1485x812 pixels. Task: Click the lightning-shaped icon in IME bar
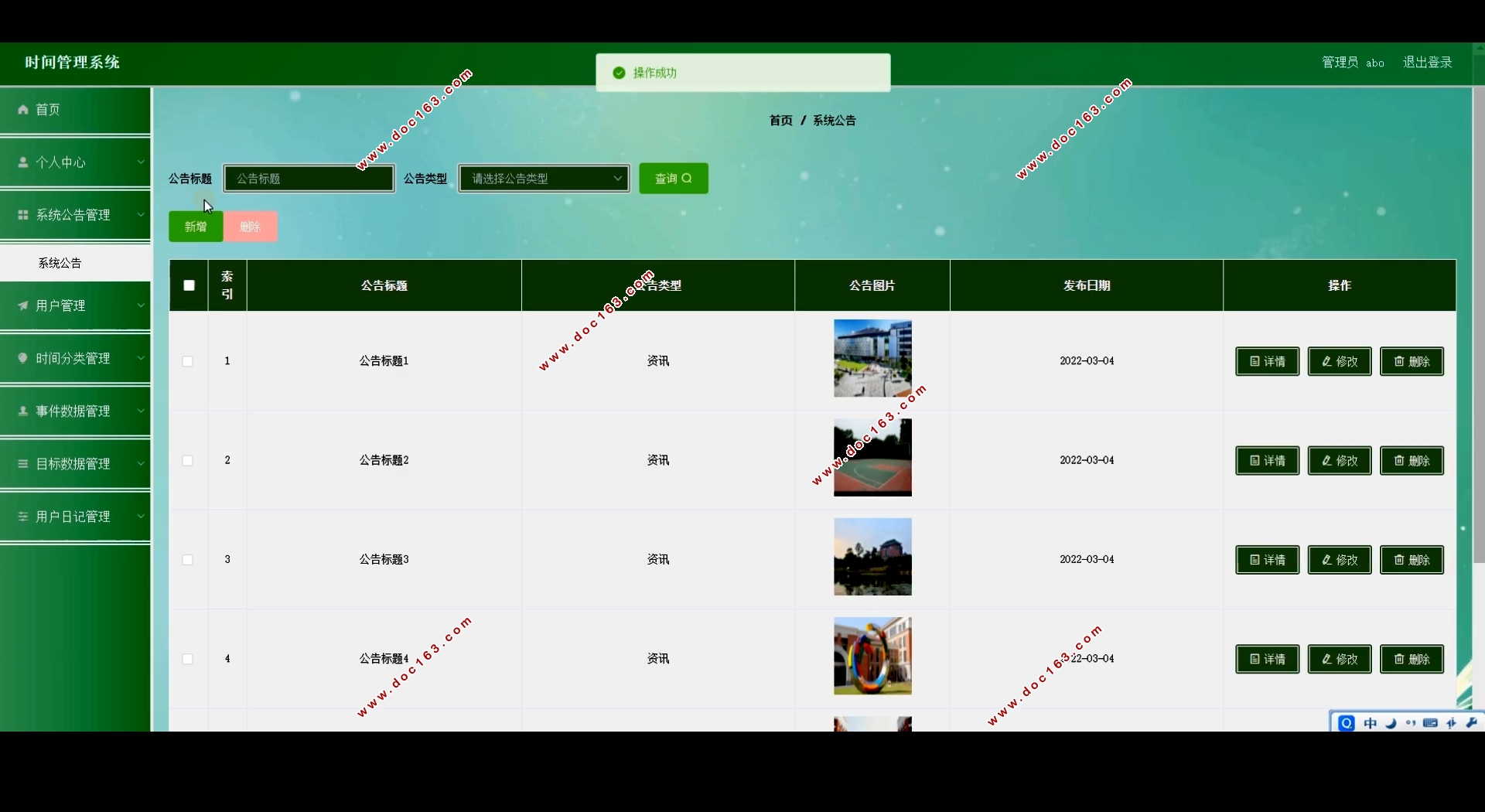1452,723
